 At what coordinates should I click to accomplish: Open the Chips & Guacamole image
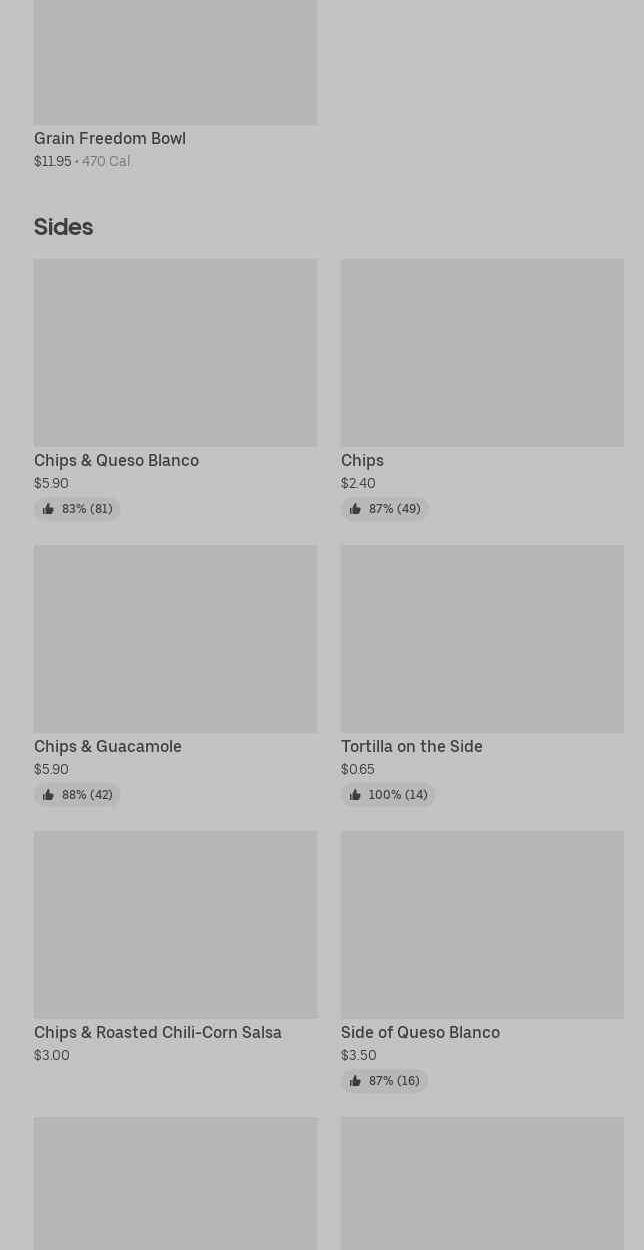point(175,639)
